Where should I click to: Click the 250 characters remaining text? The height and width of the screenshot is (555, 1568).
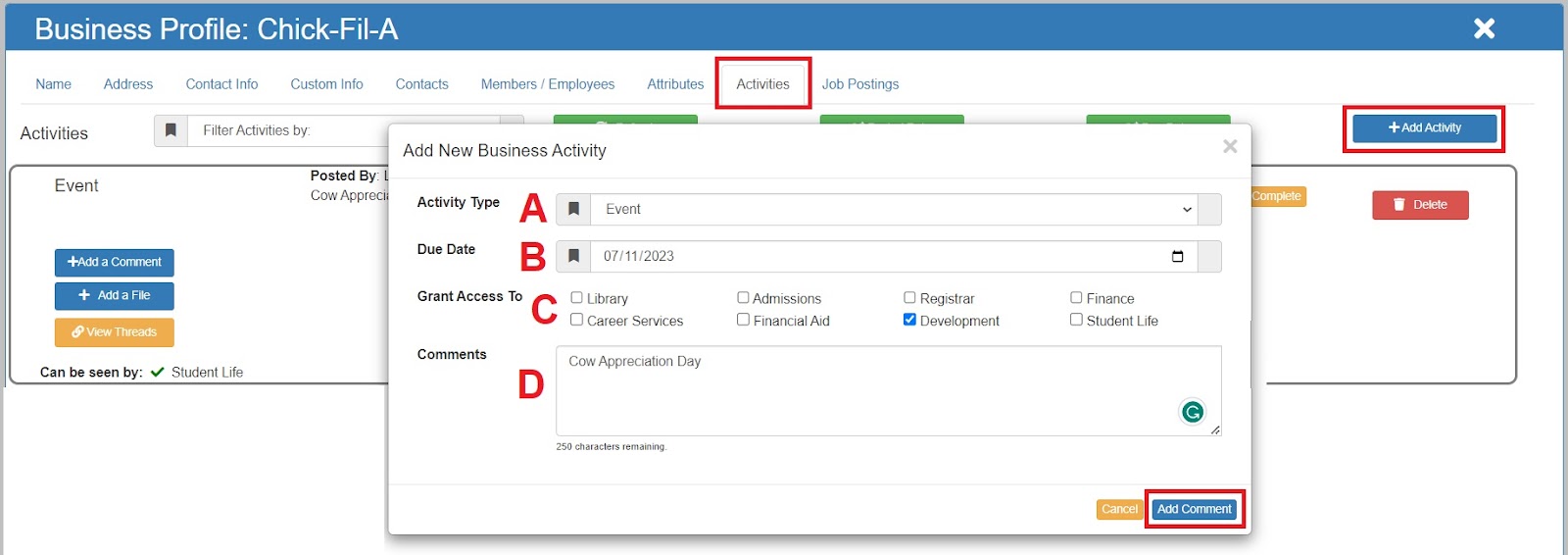[x=612, y=446]
